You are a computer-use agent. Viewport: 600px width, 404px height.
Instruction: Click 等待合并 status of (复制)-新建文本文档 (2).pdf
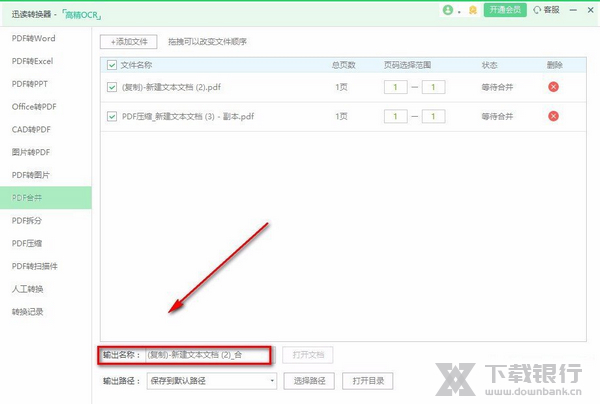tap(497, 87)
